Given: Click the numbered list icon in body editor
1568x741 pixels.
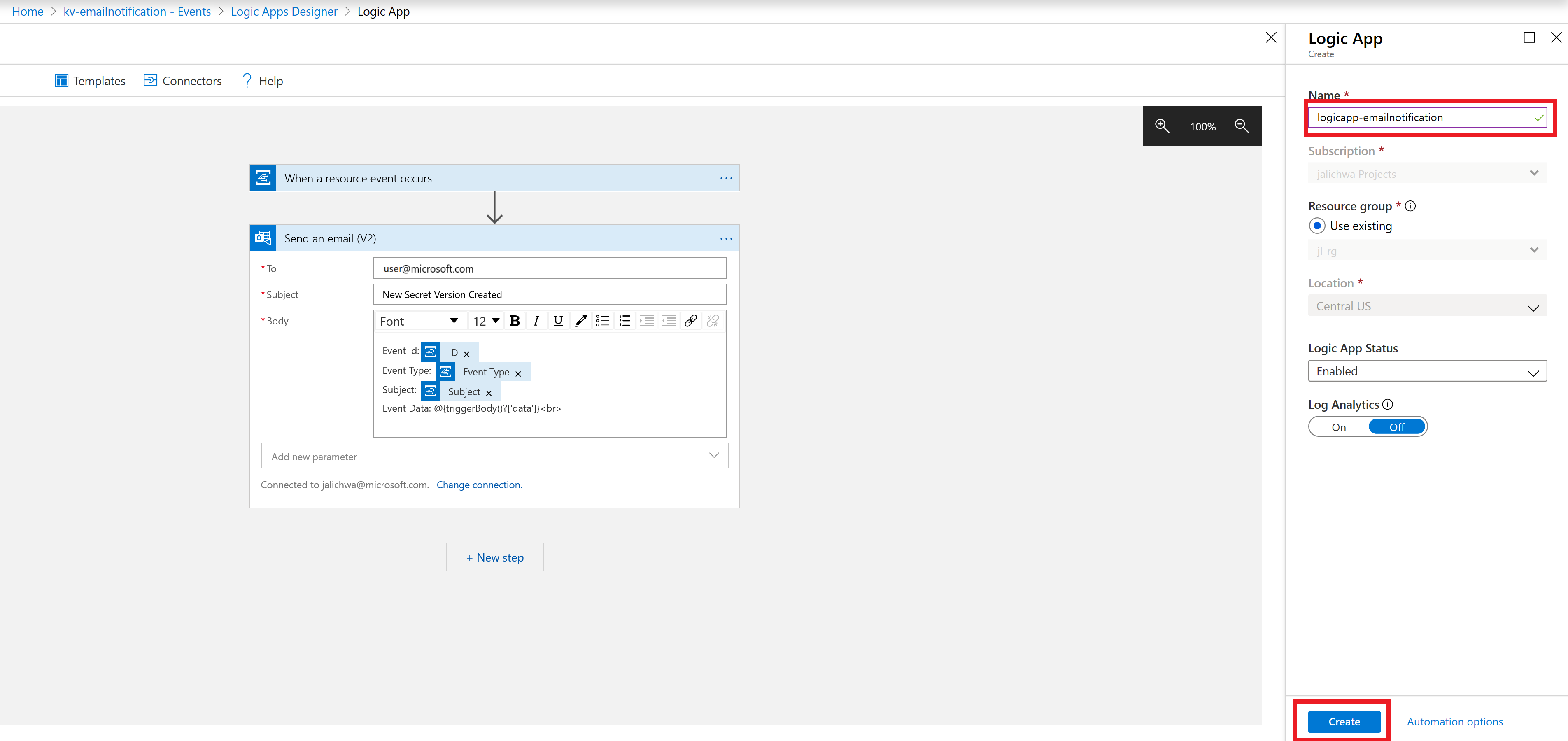Looking at the screenshot, I should 623,321.
